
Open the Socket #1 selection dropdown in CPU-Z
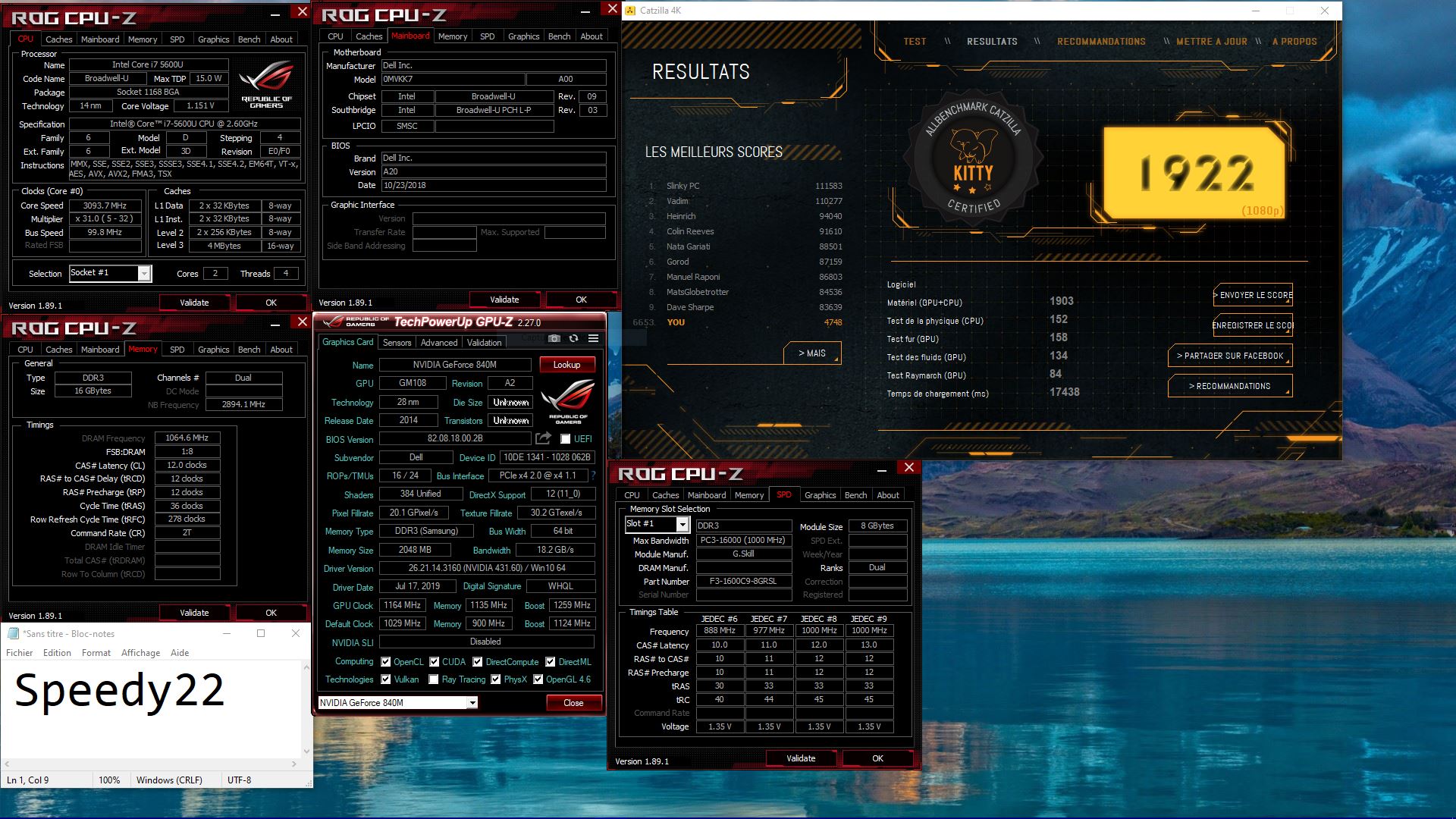point(111,273)
